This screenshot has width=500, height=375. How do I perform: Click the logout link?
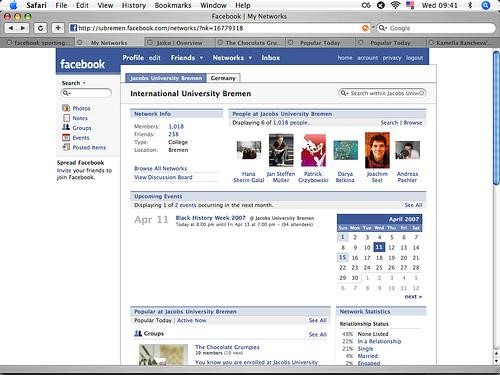click(414, 58)
